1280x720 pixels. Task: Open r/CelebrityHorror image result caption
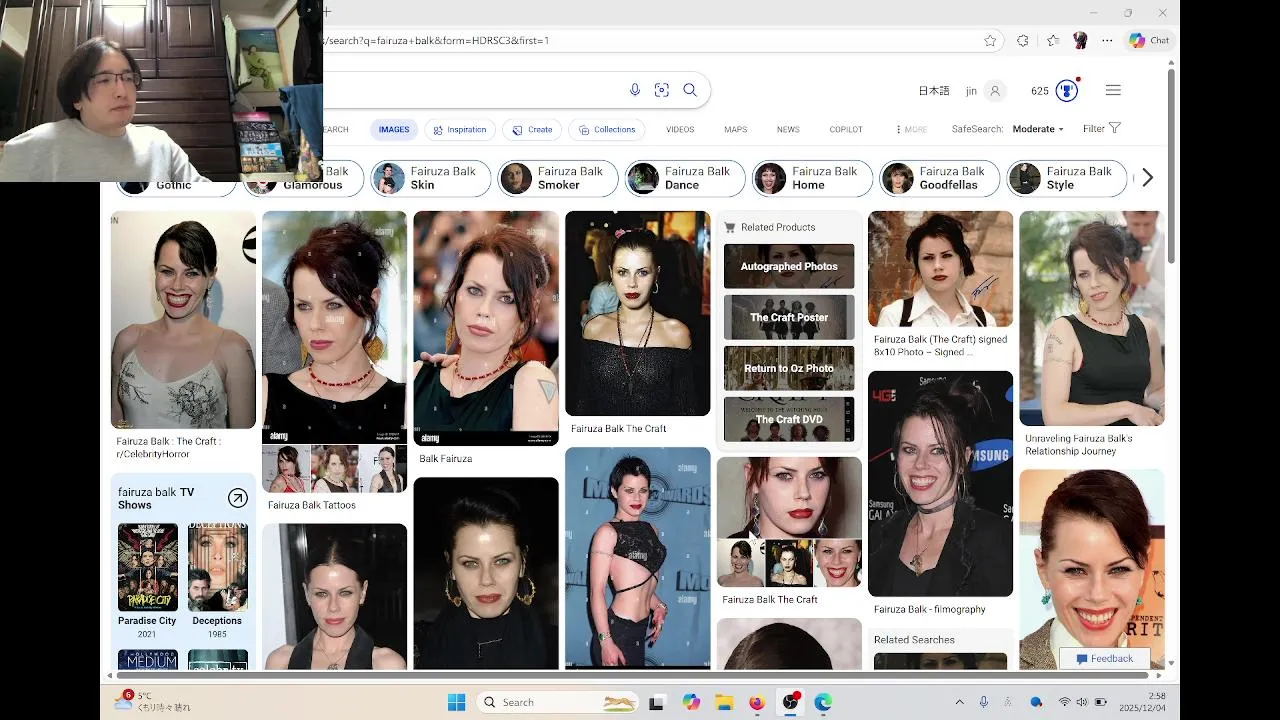click(x=168, y=447)
